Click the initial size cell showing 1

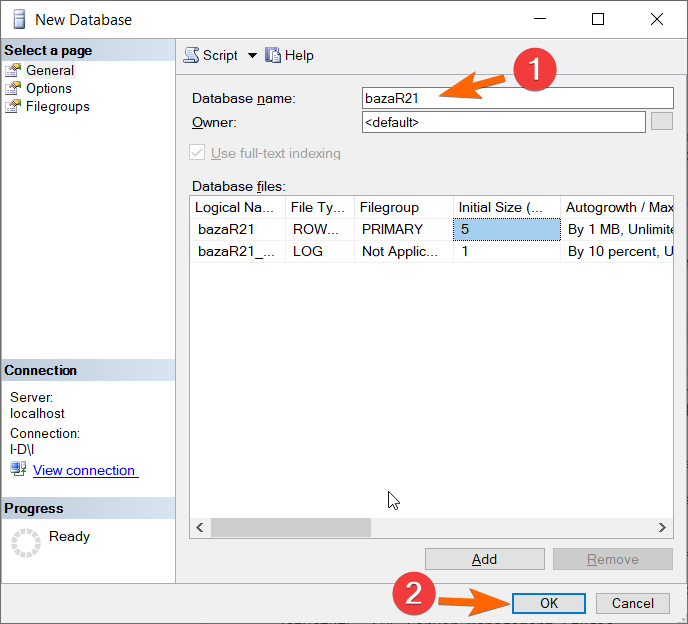pyautogui.click(x=507, y=251)
